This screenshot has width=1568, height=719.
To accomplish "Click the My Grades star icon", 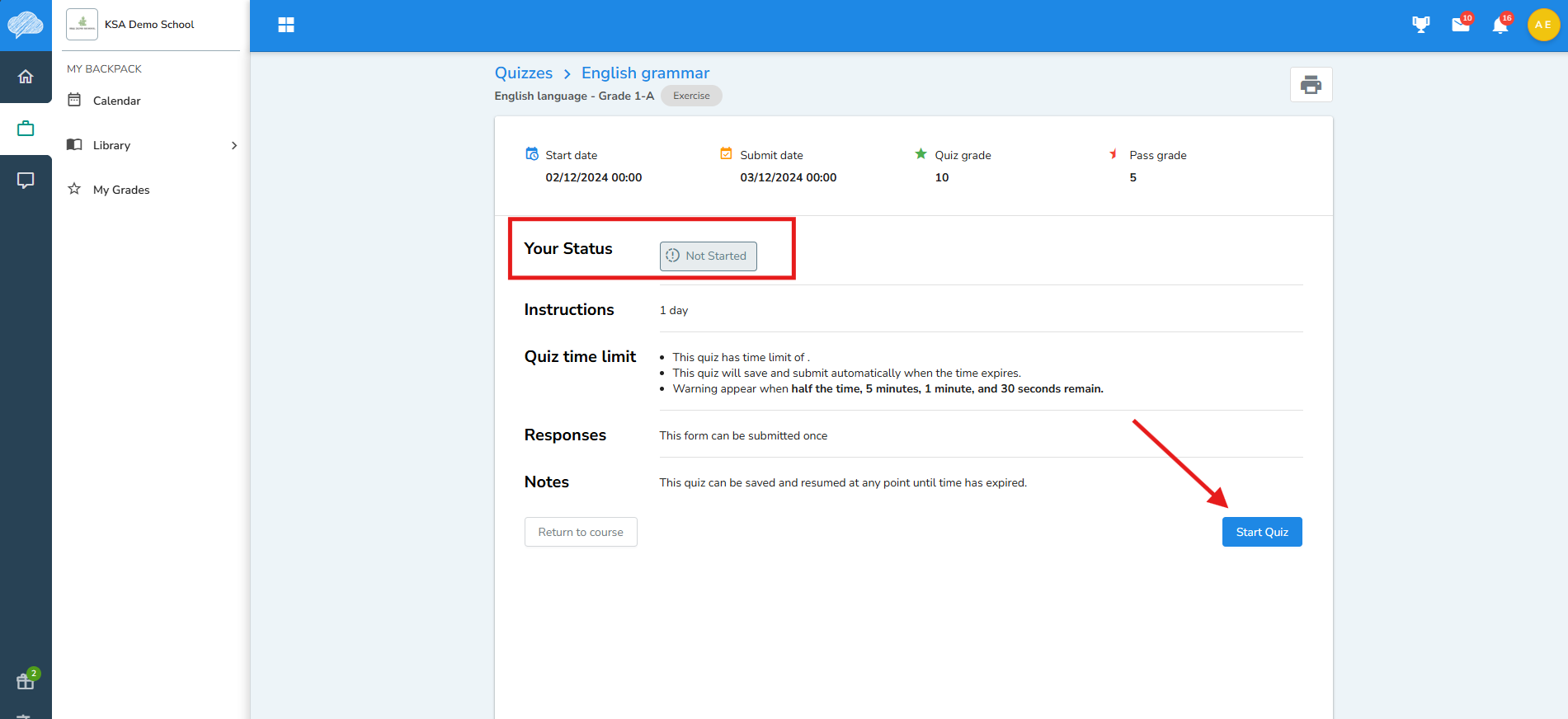I will pyautogui.click(x=74, y=189).
